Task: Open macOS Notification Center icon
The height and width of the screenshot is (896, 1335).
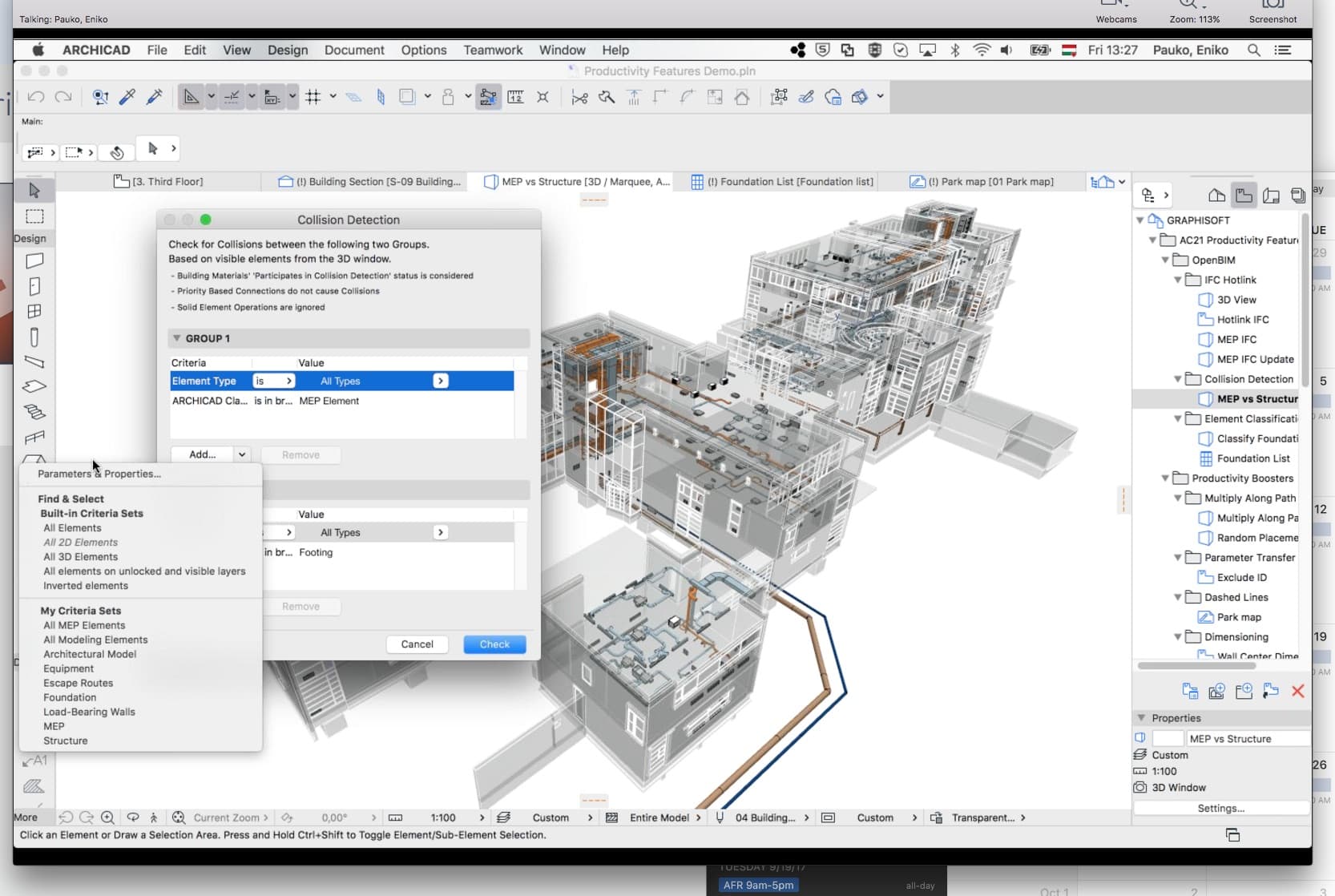Action: (1283, 50)
